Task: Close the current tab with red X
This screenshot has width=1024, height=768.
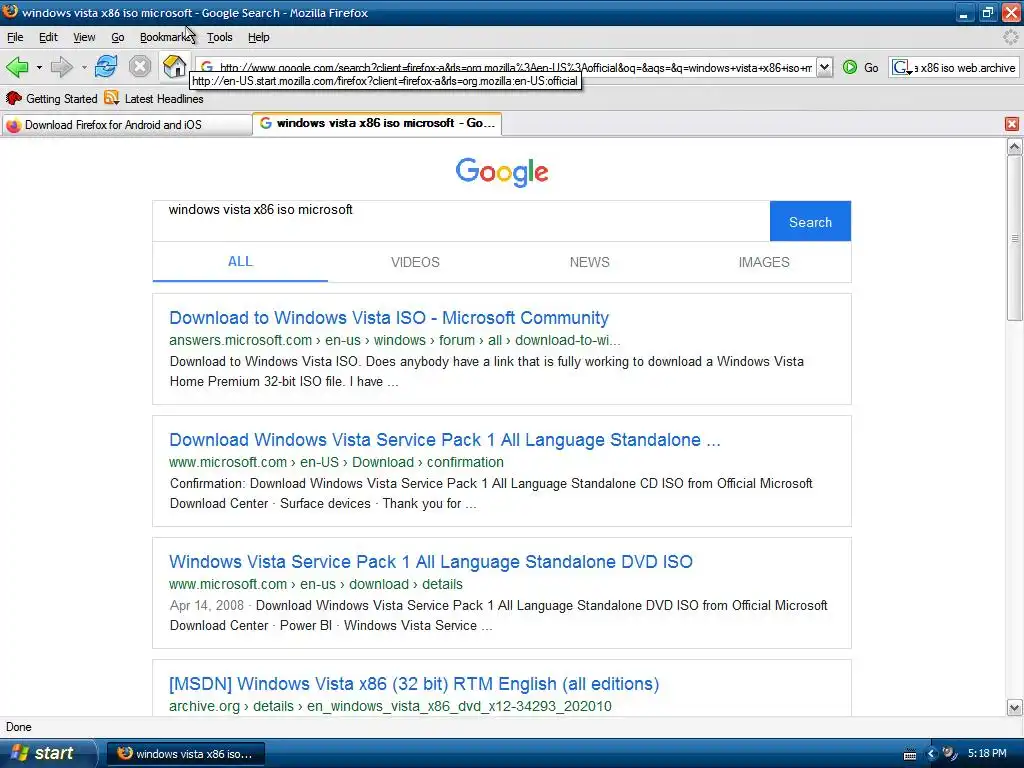Action: pos(1012,123)
